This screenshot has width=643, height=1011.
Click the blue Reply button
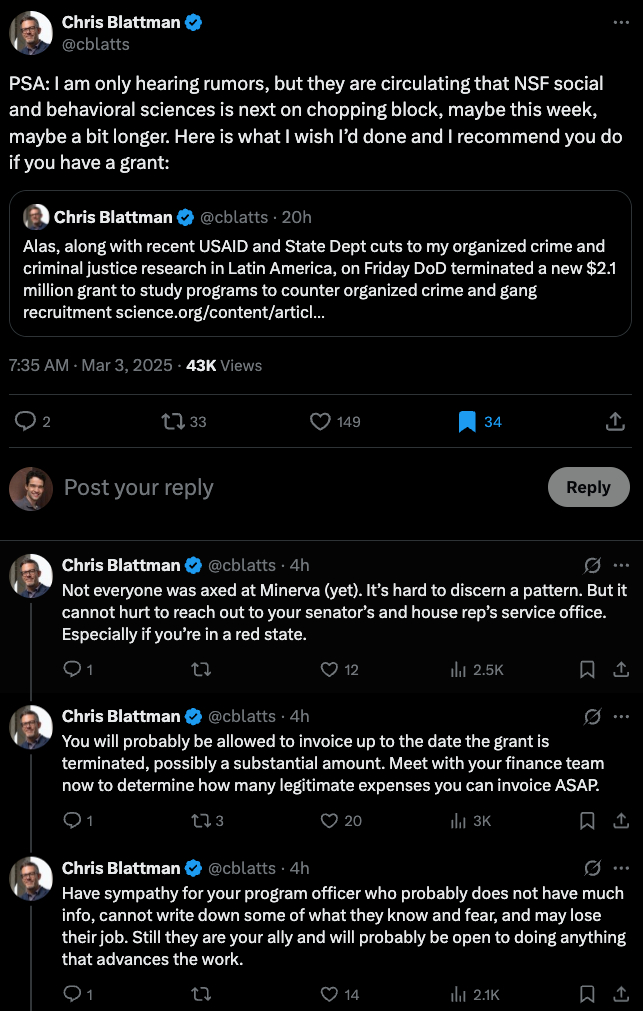tap(587, 487)
